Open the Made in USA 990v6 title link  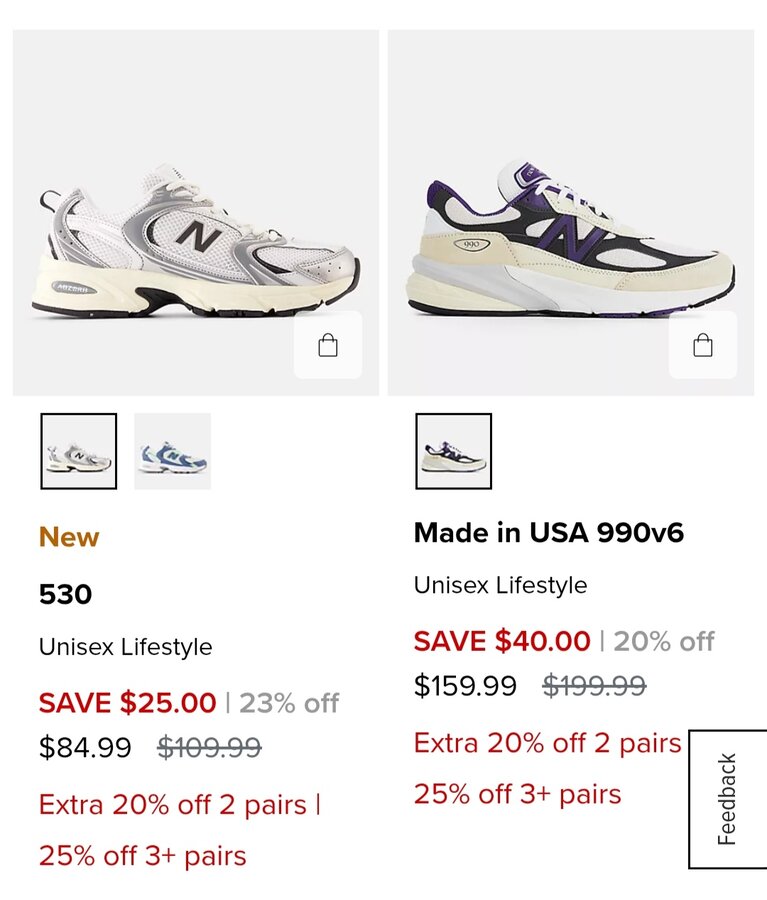pos(549,533)
